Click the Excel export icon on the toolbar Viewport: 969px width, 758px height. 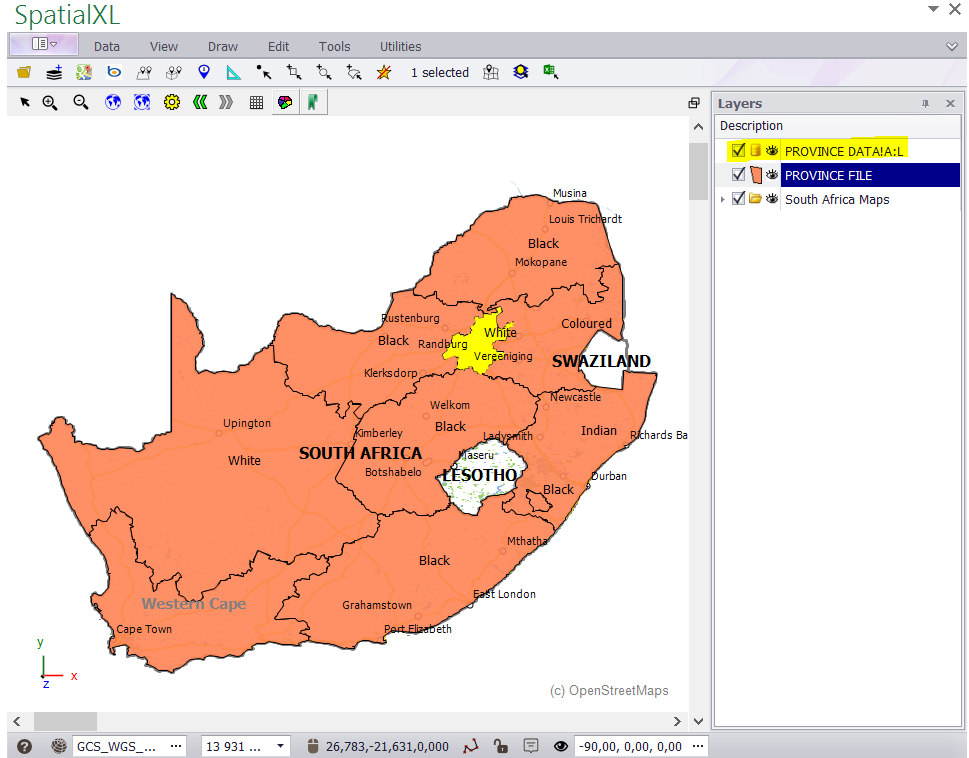coord(551,72)
